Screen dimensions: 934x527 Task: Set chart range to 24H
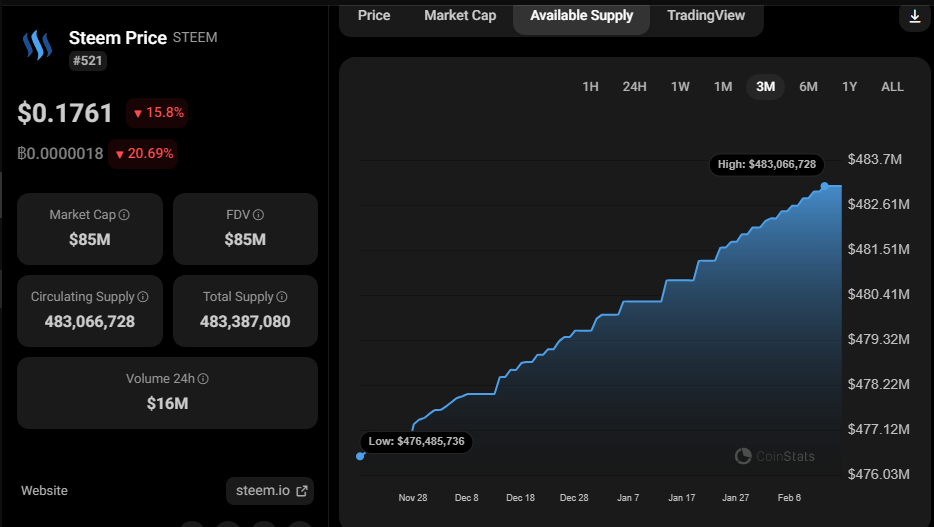(x=634, y=87)
